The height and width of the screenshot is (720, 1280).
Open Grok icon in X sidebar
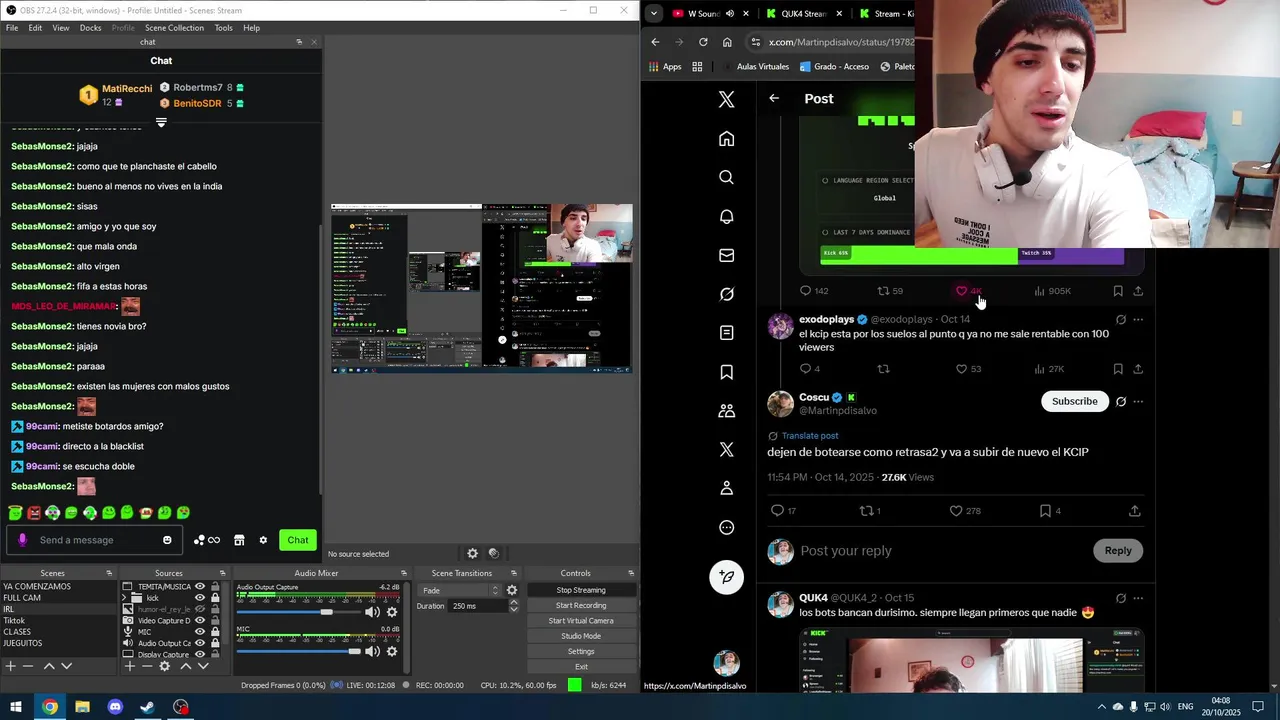727,294
